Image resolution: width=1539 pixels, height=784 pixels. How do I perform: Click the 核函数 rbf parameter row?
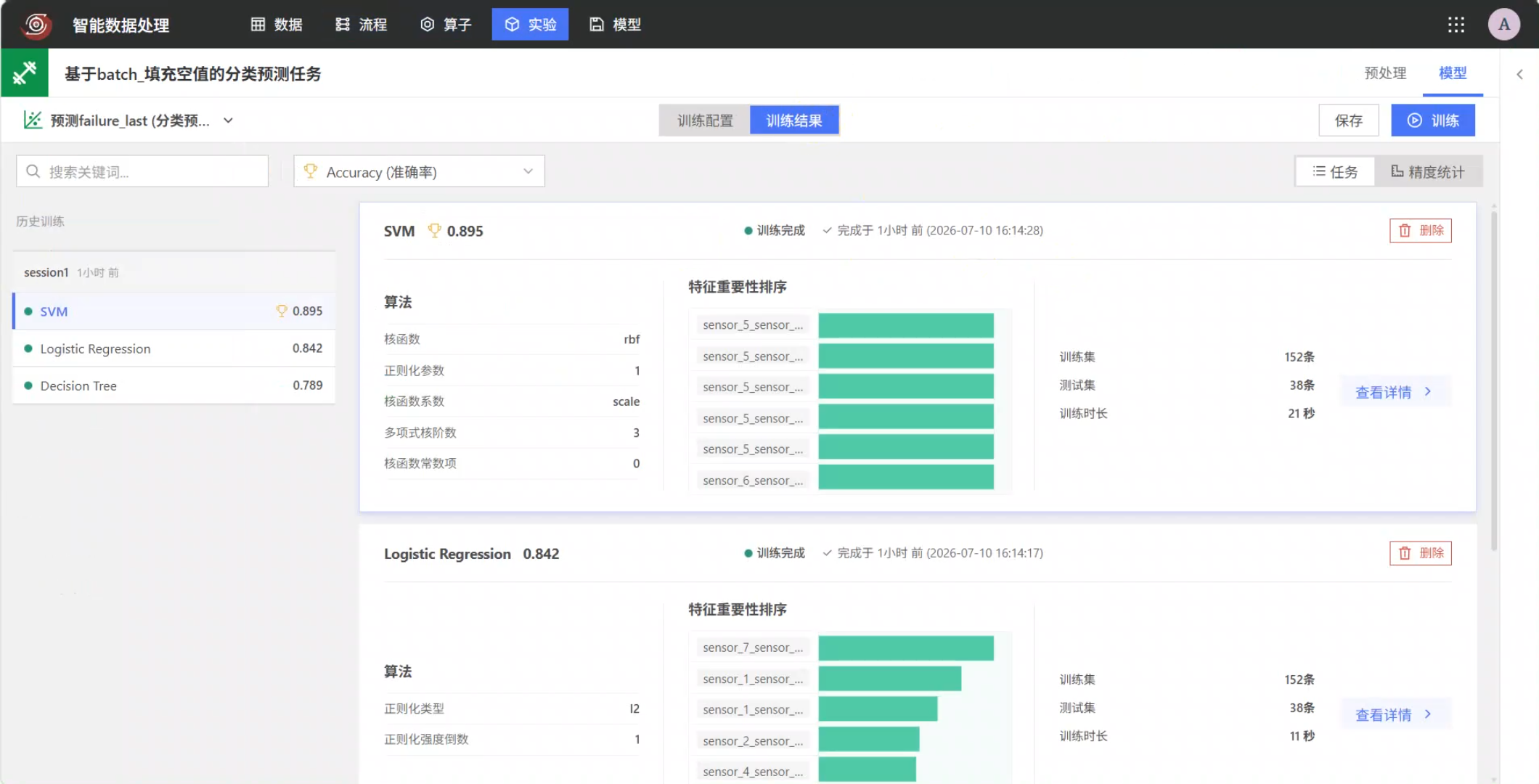[512, 339]
